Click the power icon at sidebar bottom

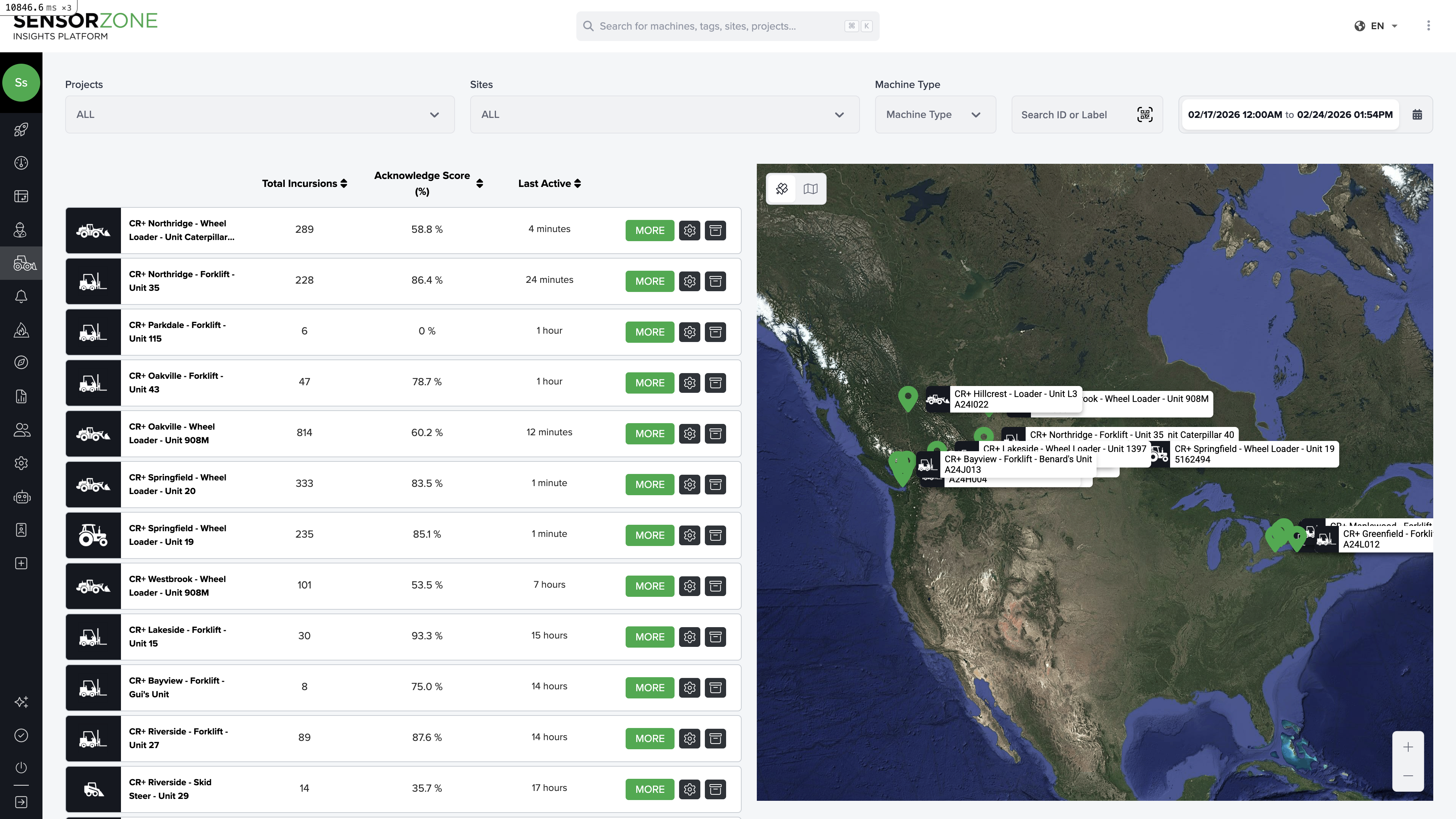click(21, 767)
